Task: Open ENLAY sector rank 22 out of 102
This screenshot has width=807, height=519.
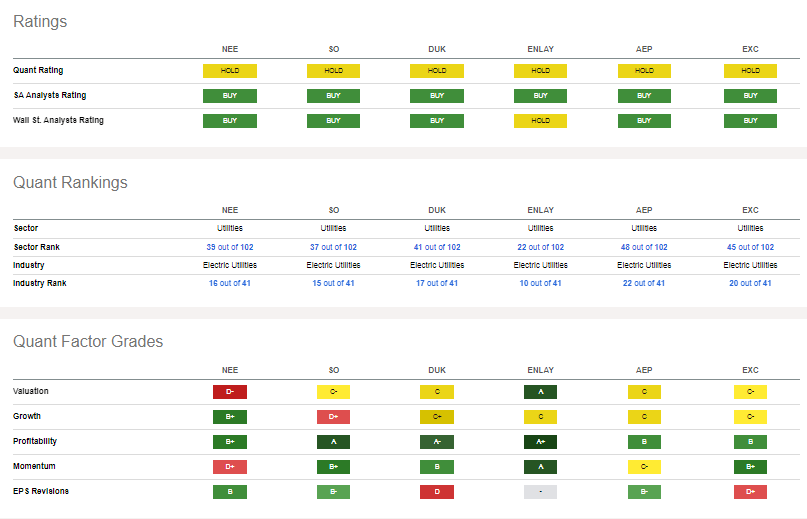Action: (x=540, y=247)
